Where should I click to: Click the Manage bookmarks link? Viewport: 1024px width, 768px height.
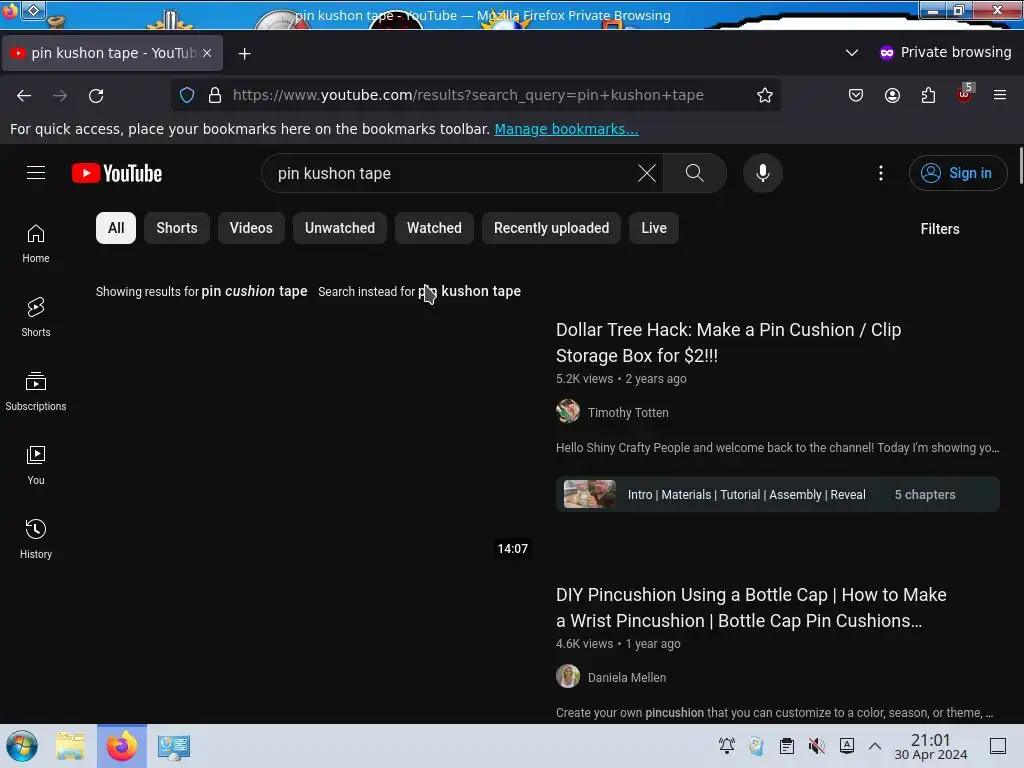click(x=566, y=129)
